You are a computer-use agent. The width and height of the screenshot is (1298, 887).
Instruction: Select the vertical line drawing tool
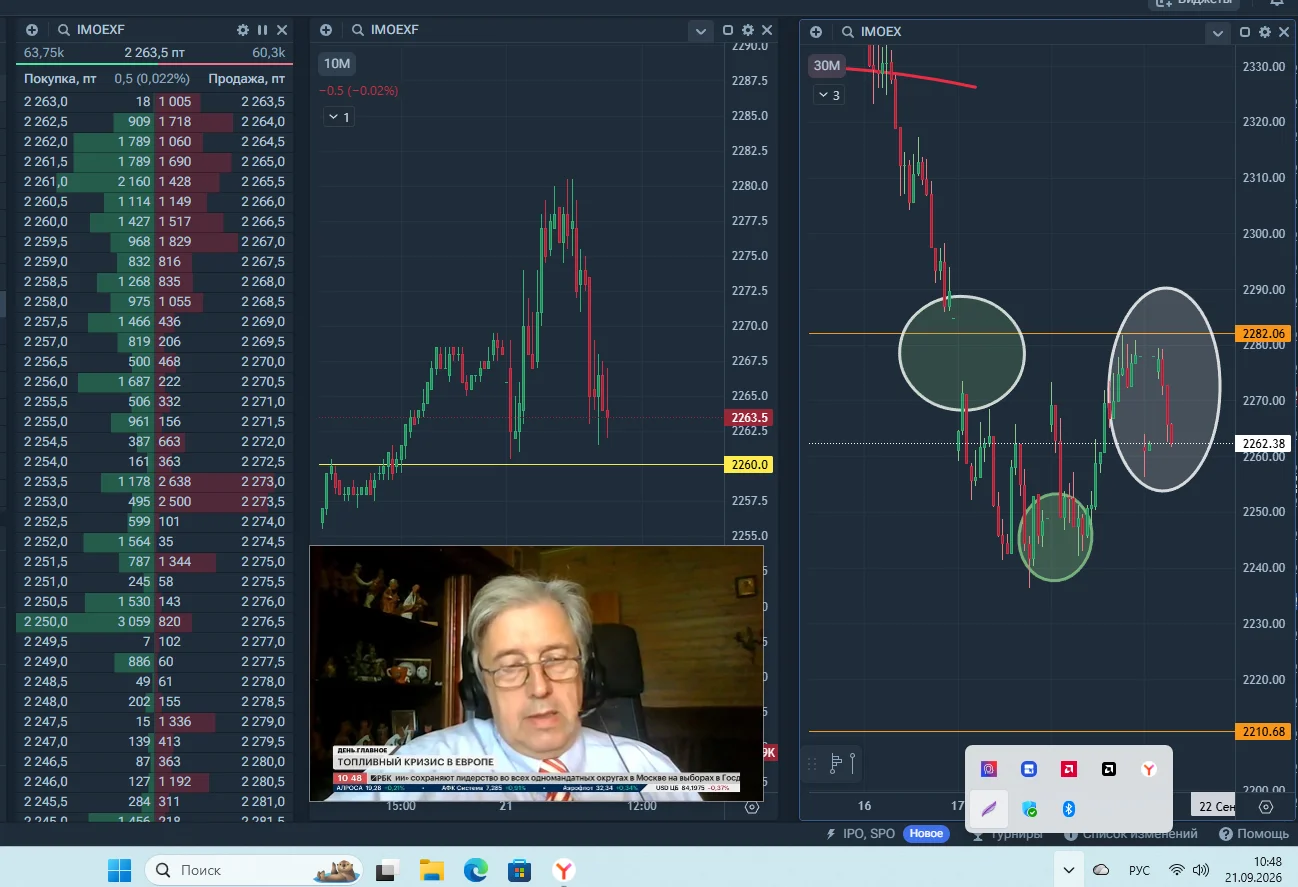(854, 764)
